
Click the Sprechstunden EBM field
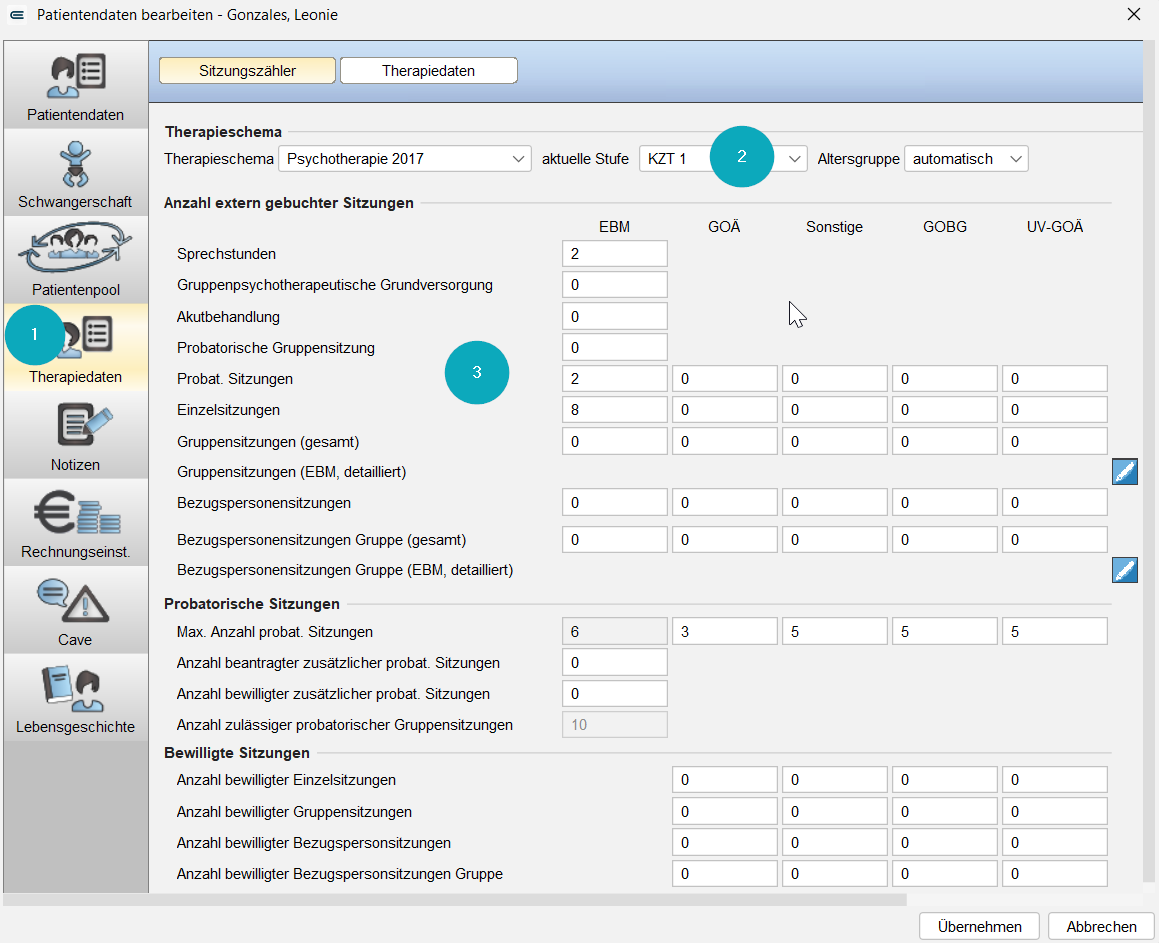pyautogui.click(x=614, y=253)
